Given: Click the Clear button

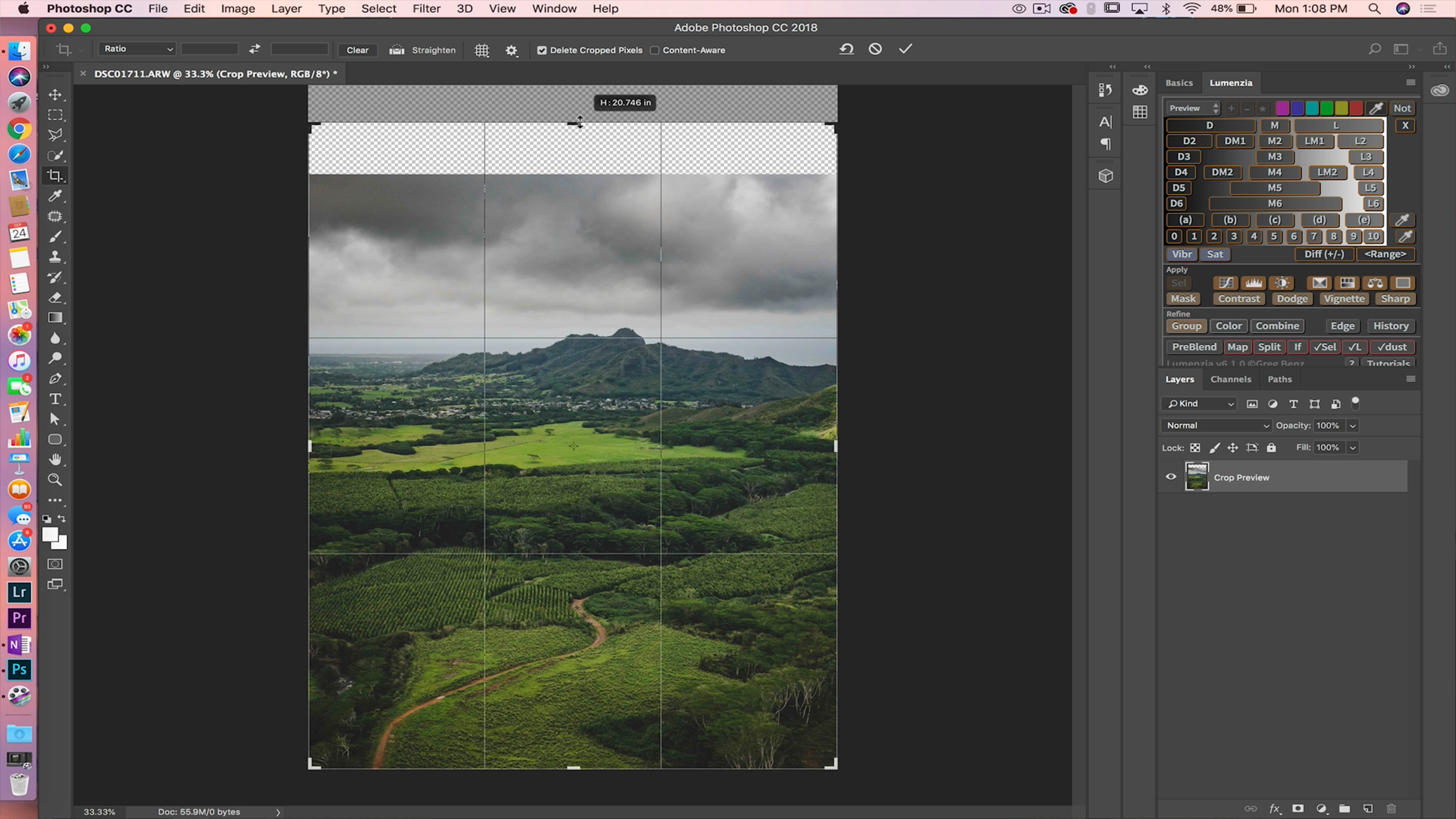Looking at the screenshot, I should point(357,50).
